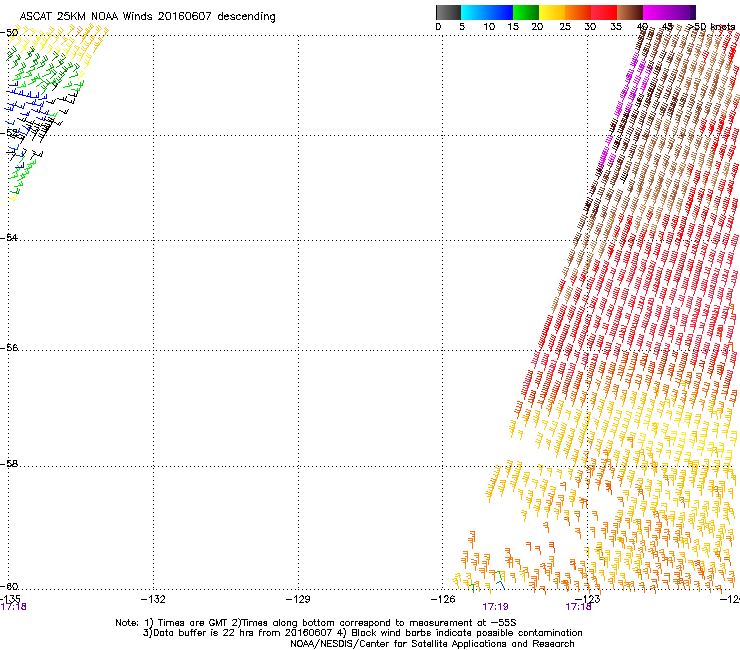Screen dimensions: 740x650
Task: Click the '>50 knots' legend label
Action: pos(711,27)
